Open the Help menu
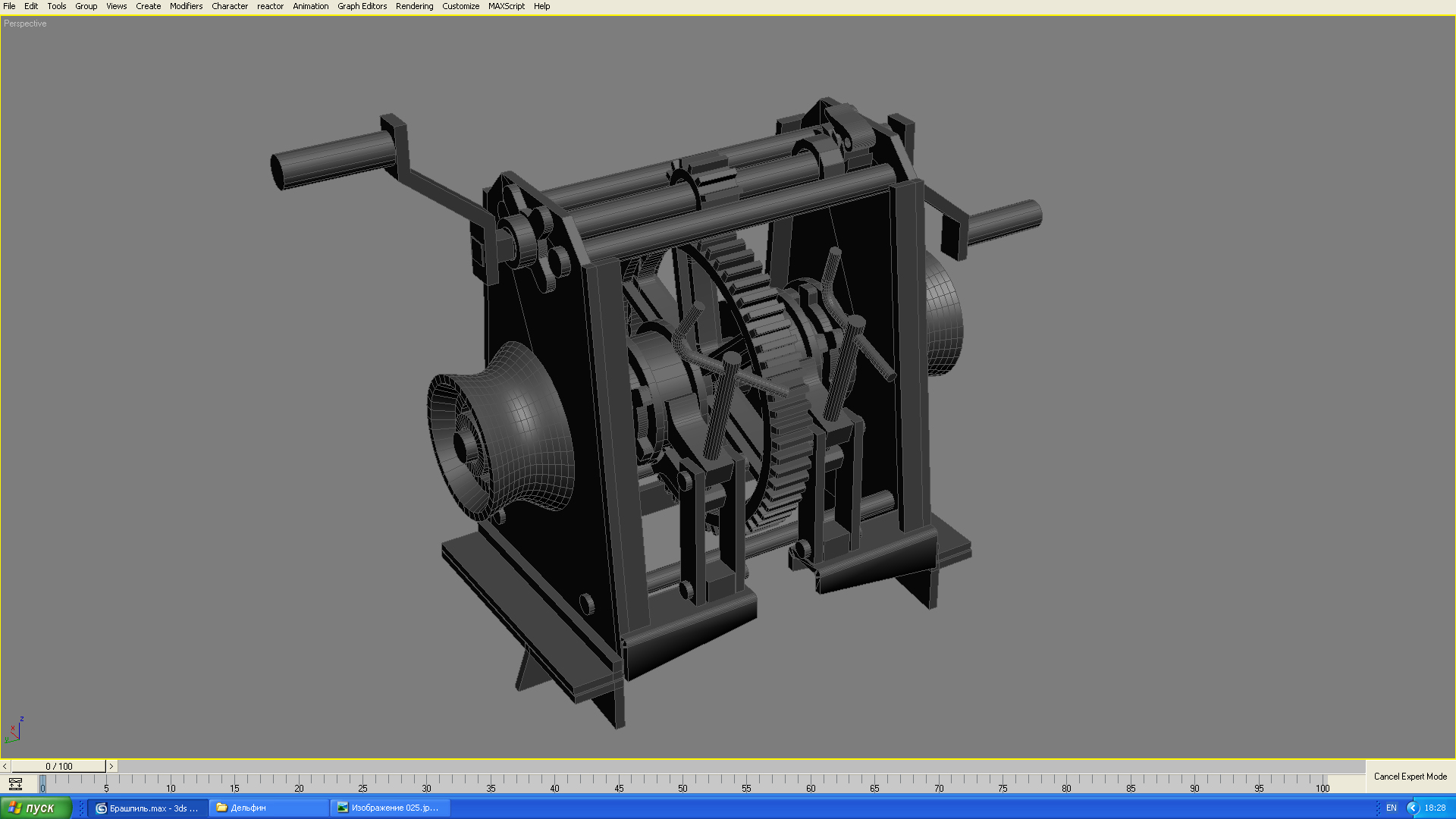The image size is (1456, 819). click(541, 6)
